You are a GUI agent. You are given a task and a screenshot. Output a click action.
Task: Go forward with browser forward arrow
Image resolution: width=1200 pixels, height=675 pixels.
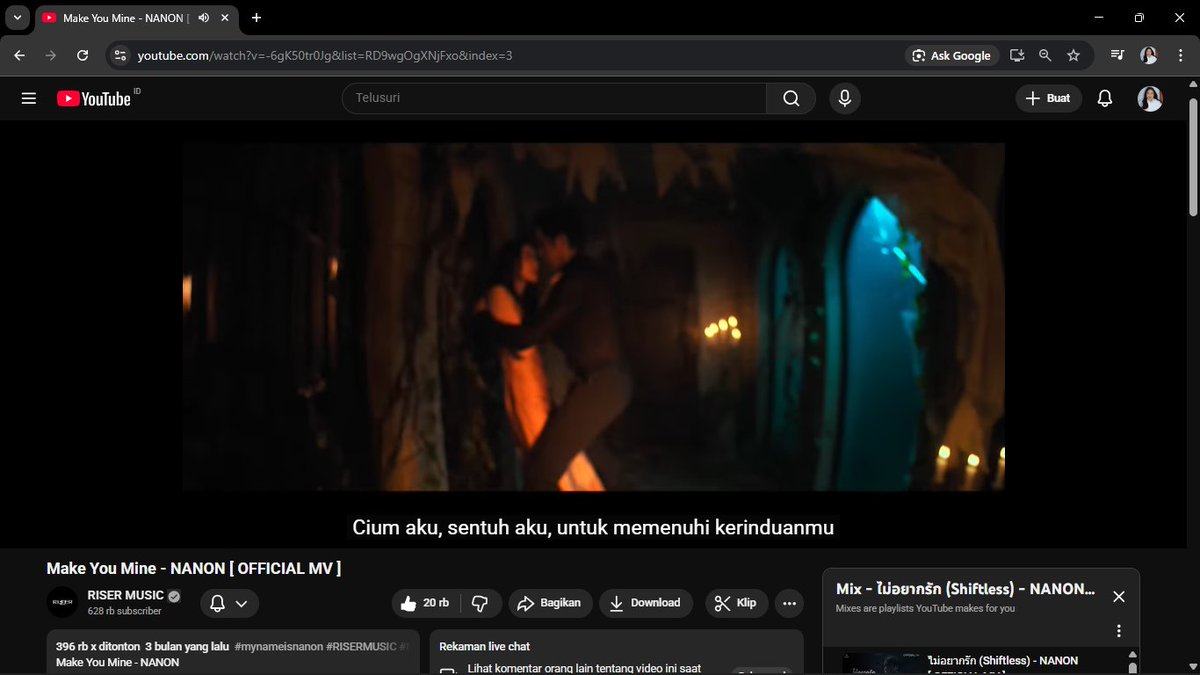click(x=51, y=55)
